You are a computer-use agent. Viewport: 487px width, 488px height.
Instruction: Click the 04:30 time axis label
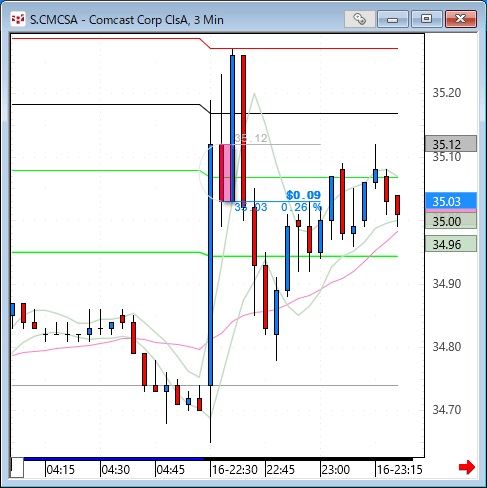click(115, 470)
